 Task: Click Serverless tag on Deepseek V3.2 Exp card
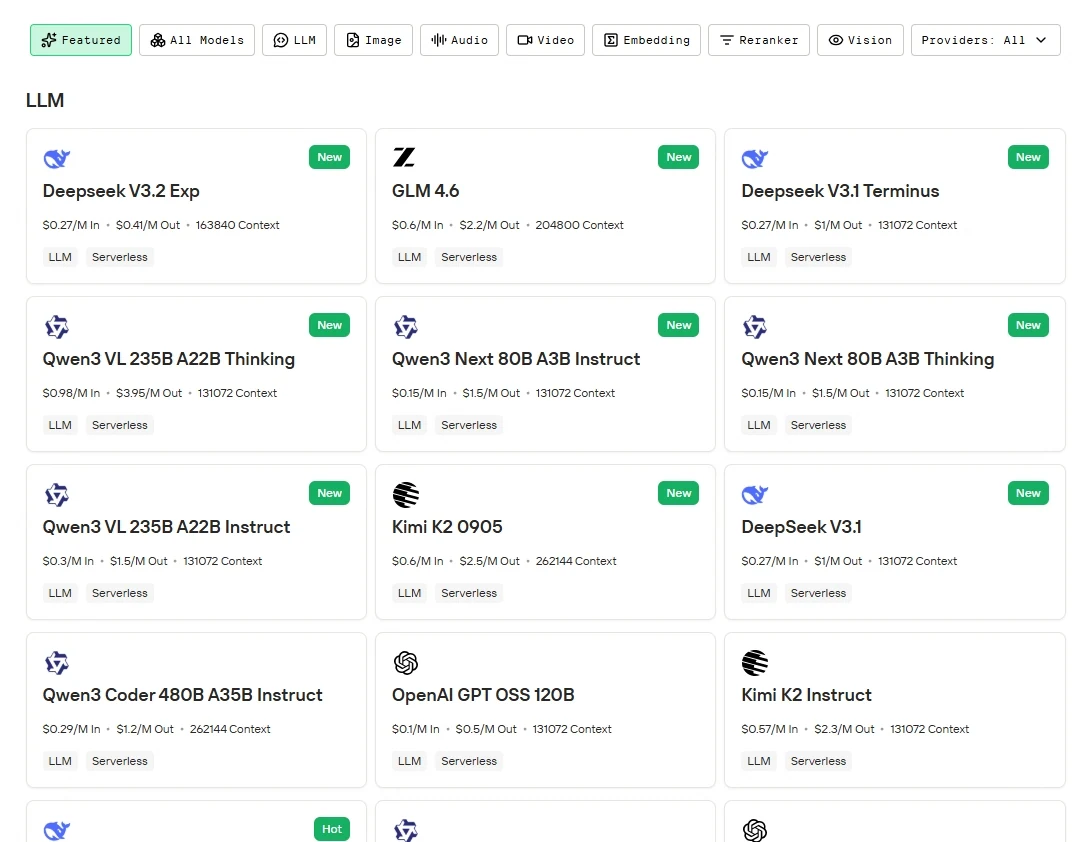pos(119,257)
